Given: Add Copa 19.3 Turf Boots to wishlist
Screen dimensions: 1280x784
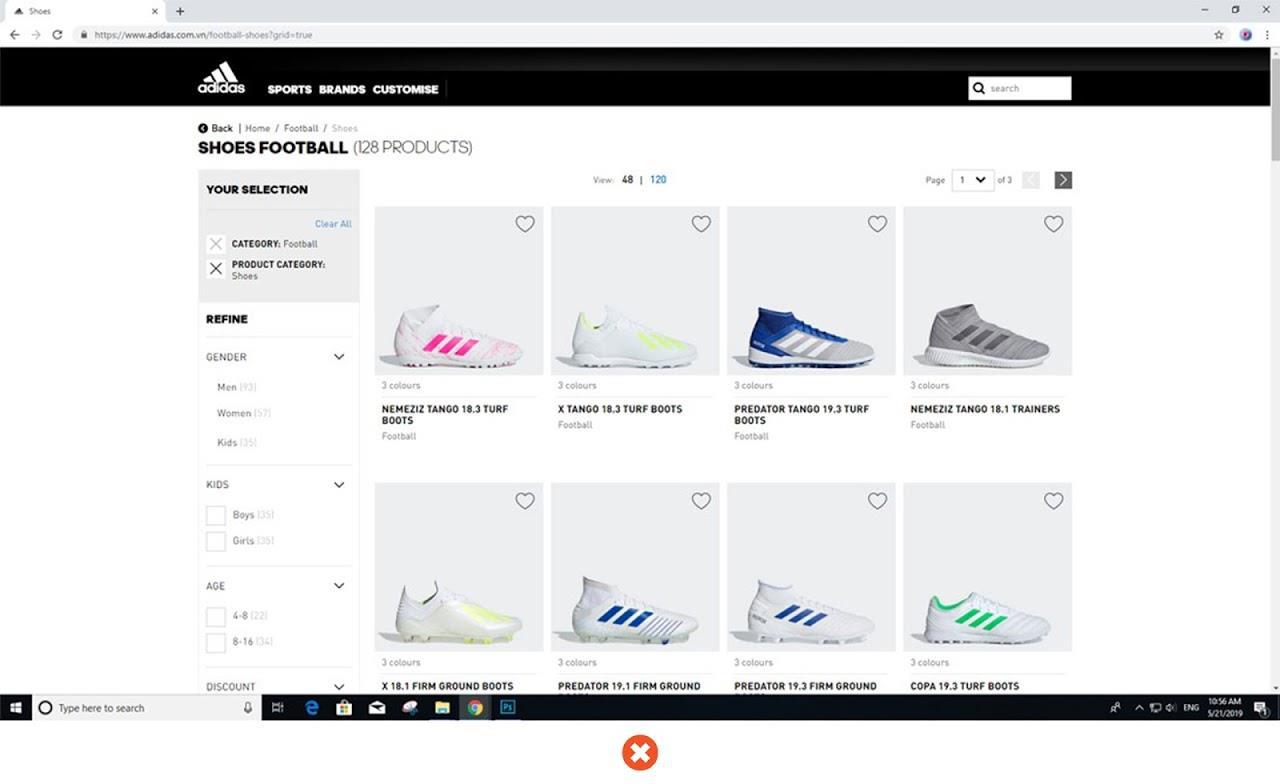Looking at the screenshot, I should (1053, 501).
